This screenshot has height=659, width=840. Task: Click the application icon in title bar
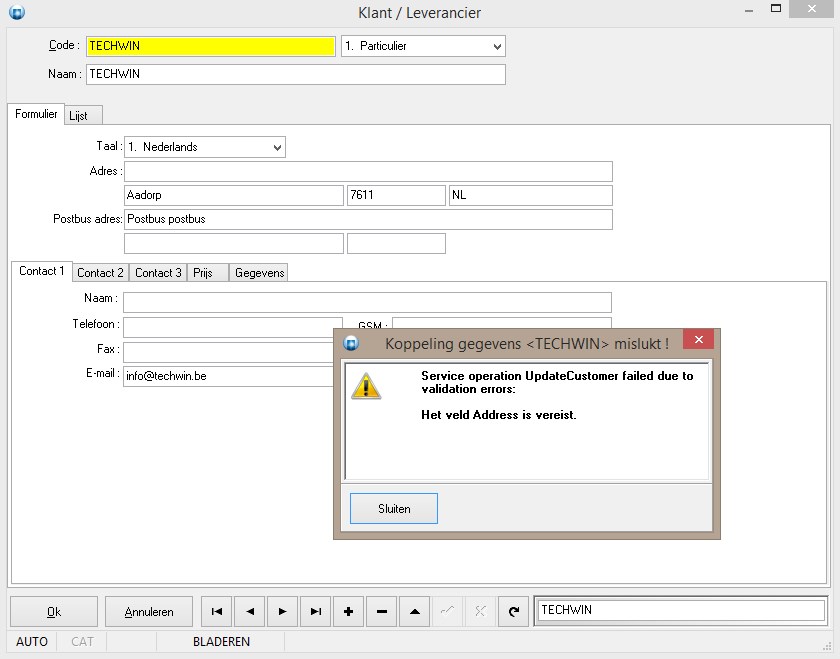click(17, 12)
